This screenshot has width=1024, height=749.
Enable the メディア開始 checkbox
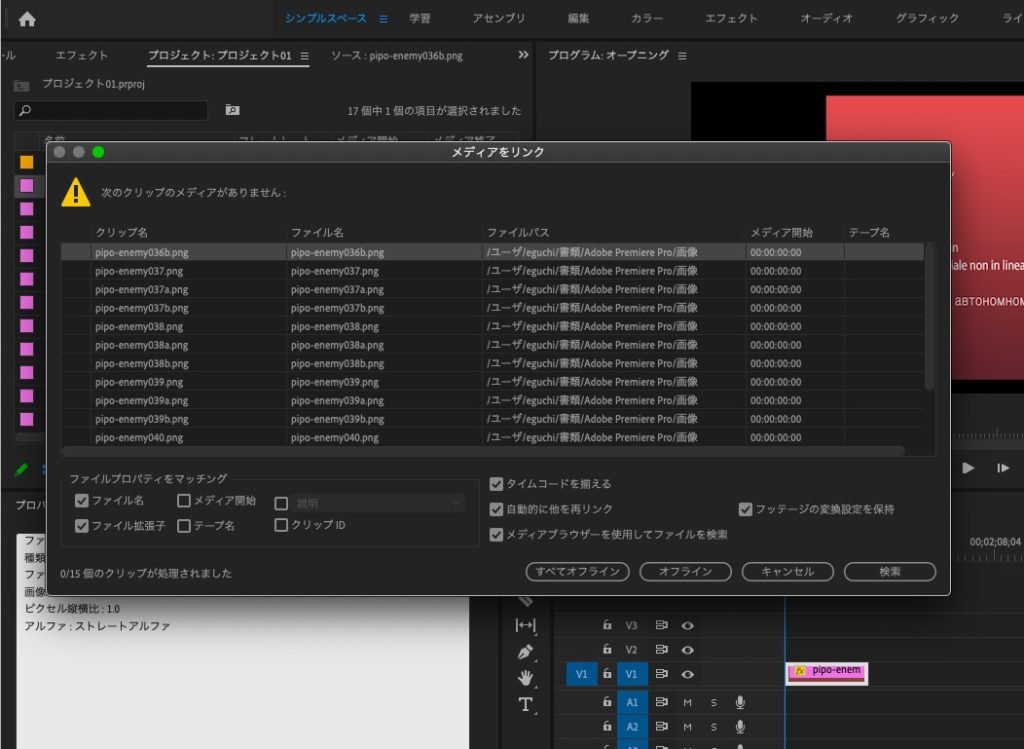click(184, 500)
